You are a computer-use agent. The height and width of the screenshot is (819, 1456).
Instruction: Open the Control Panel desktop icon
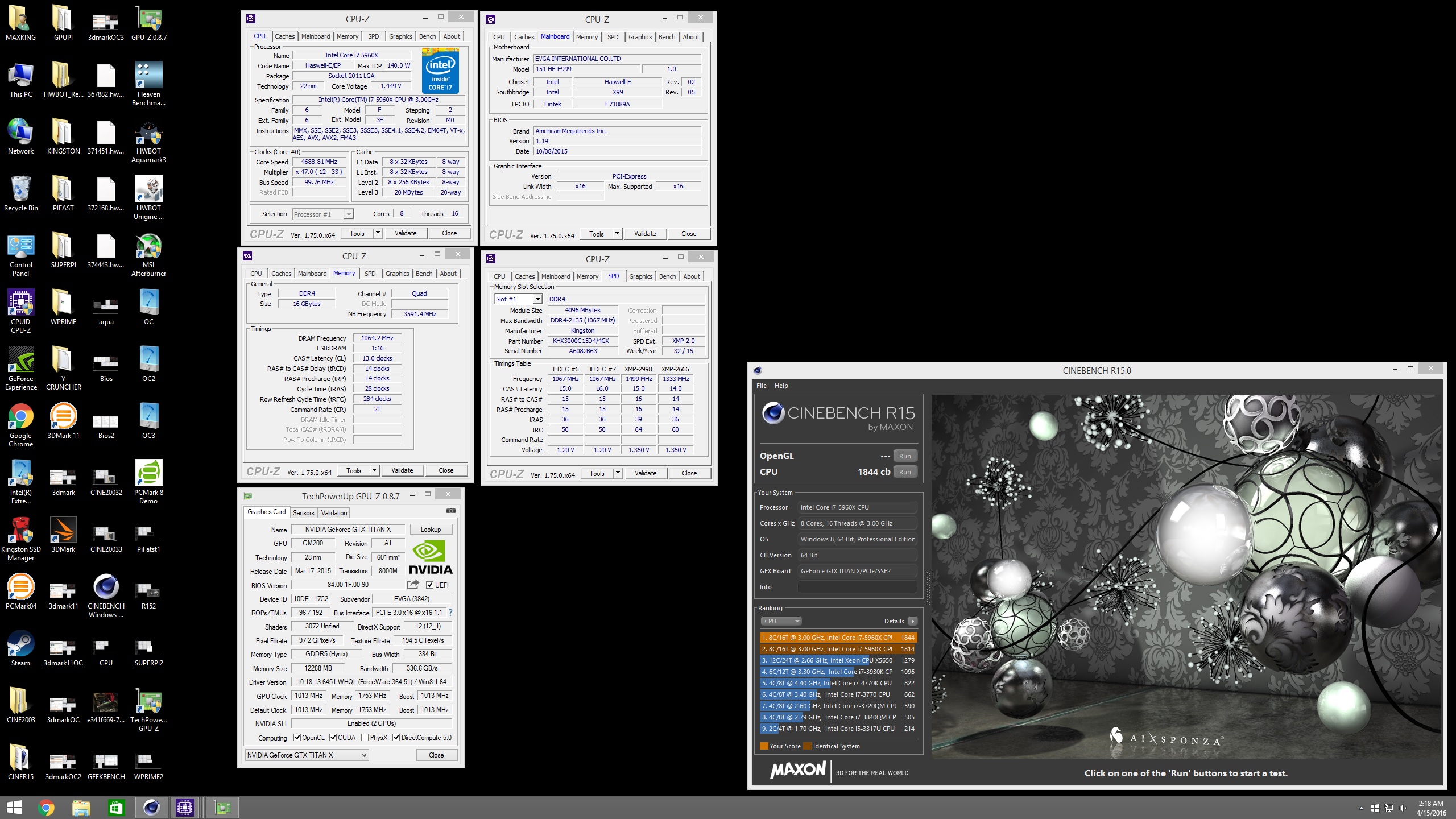click(x=20, y=254)
